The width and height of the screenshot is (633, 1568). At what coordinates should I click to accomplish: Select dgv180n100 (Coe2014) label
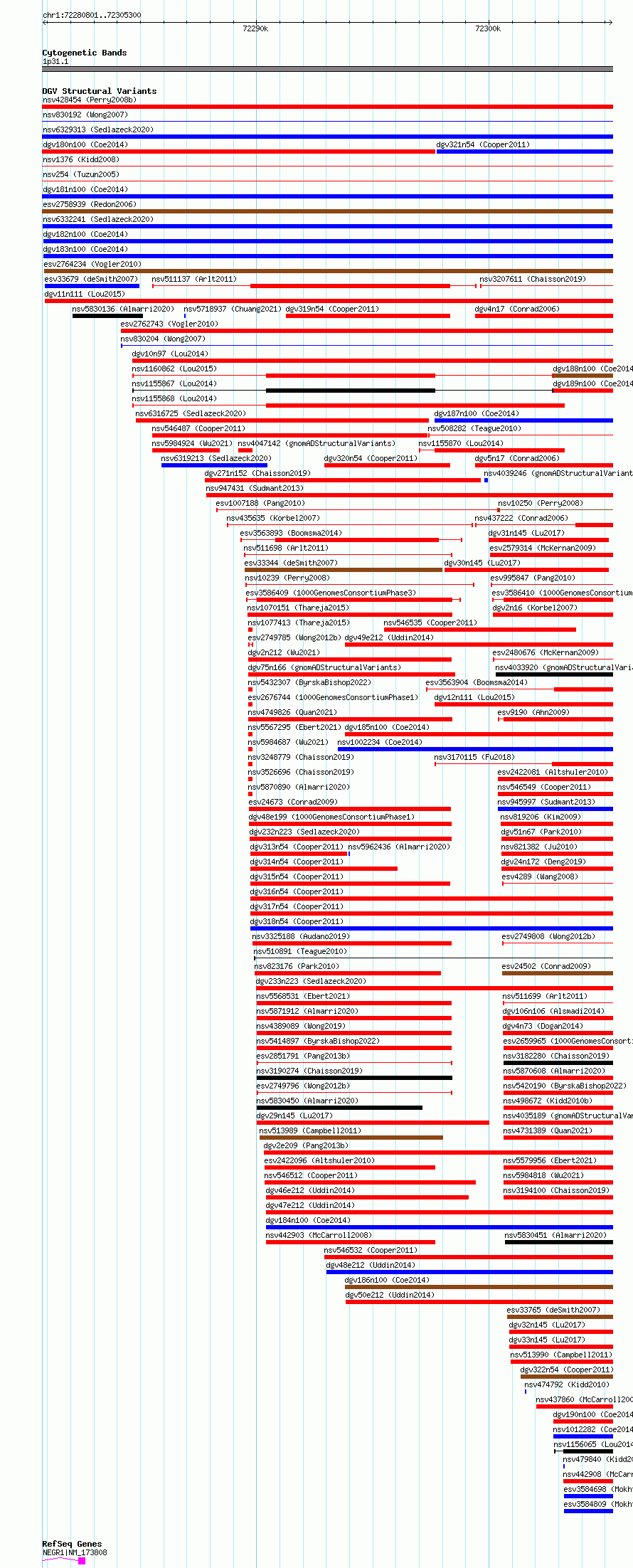click(x=85, y=145)
